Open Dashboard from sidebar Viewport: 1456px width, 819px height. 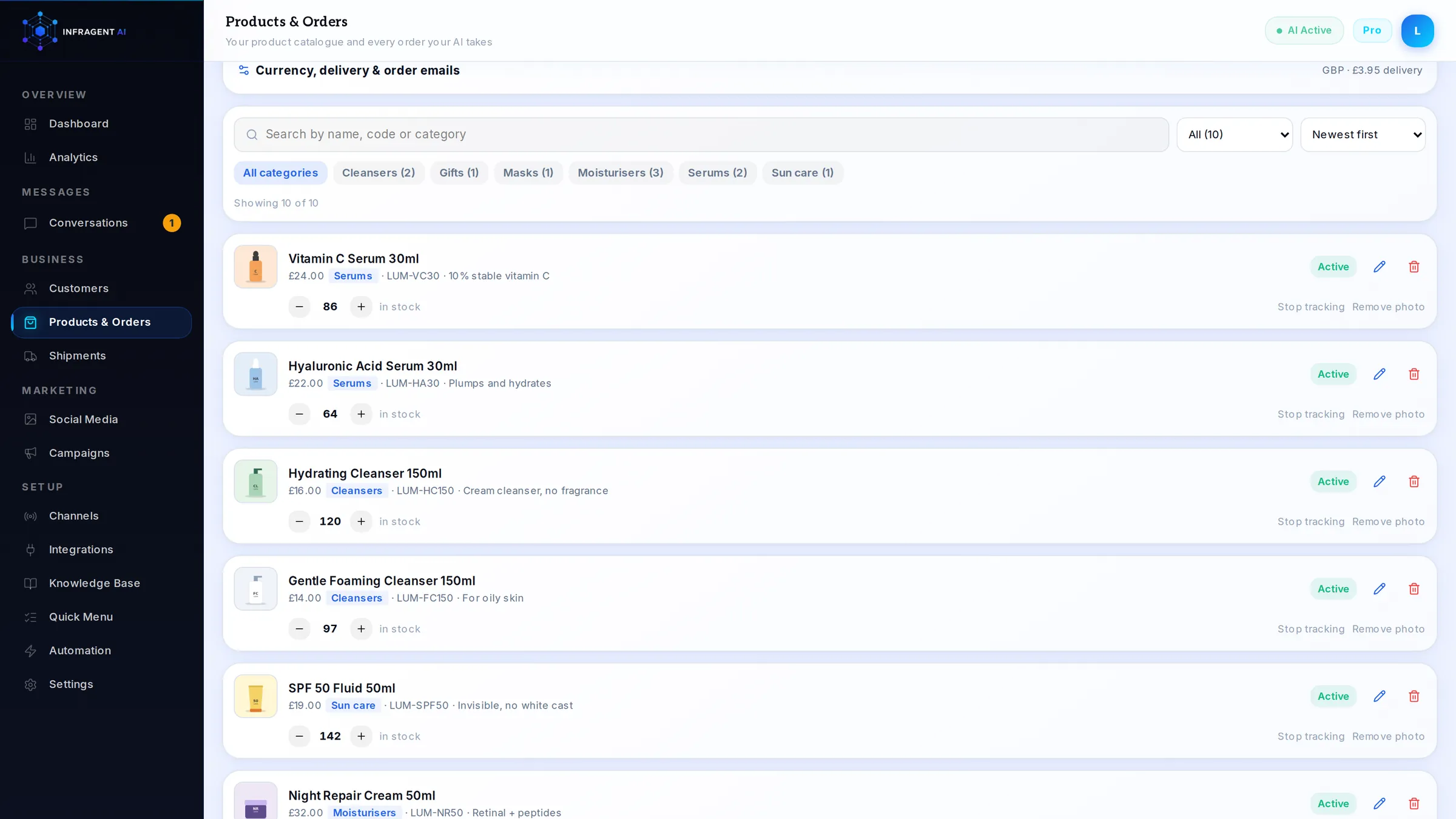101,124
